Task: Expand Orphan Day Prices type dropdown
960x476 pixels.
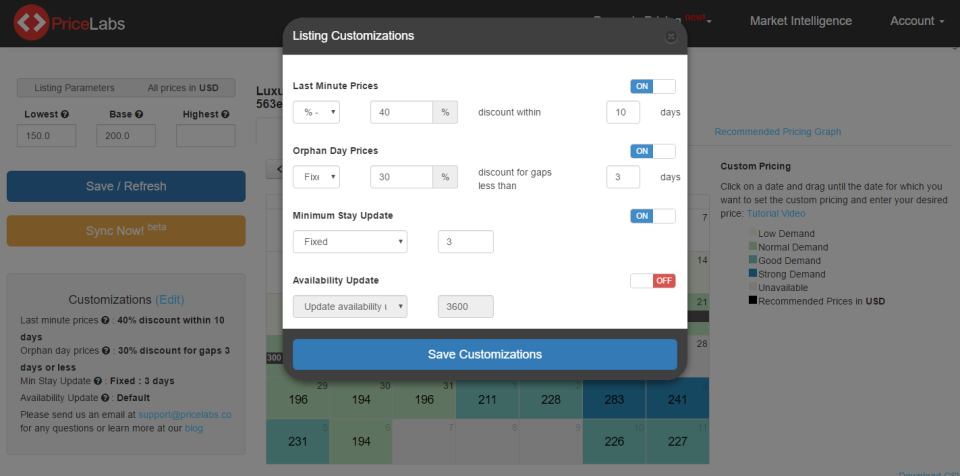Action: [x=316, y=177]
